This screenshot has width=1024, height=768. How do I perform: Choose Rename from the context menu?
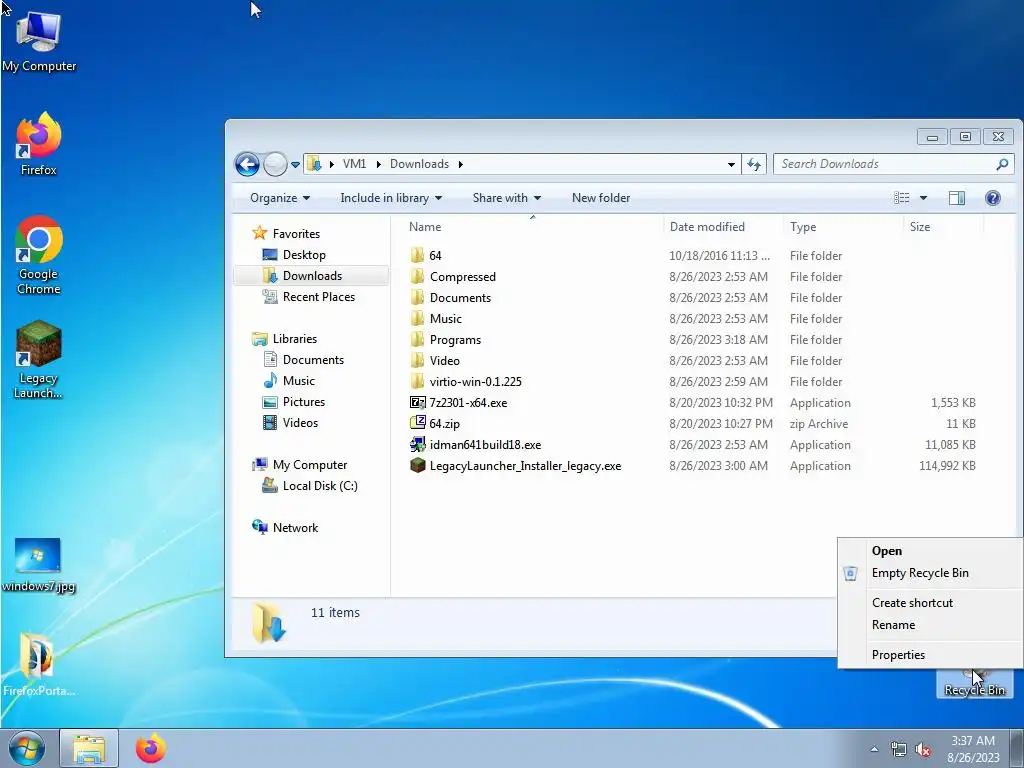point(931,625)
